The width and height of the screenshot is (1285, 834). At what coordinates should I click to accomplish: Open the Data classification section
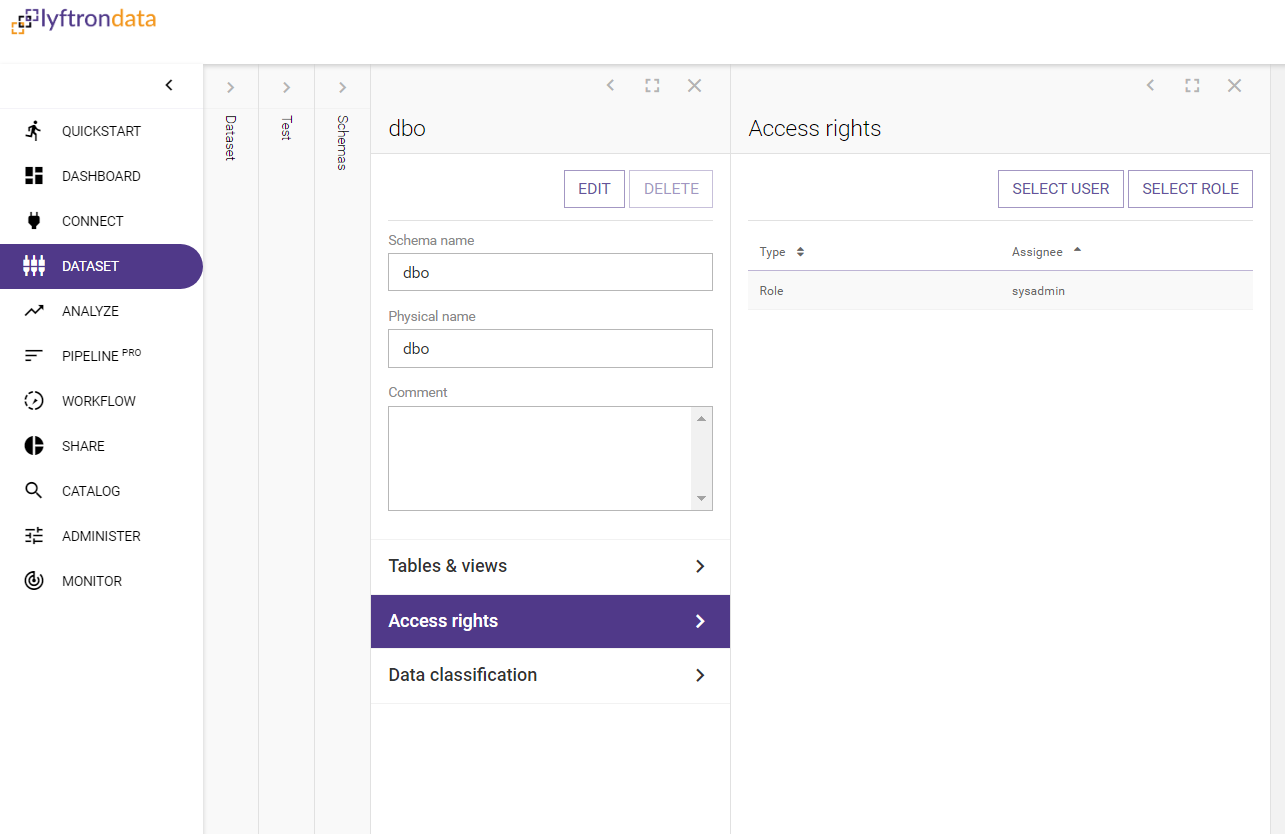[x=550, y=675]
